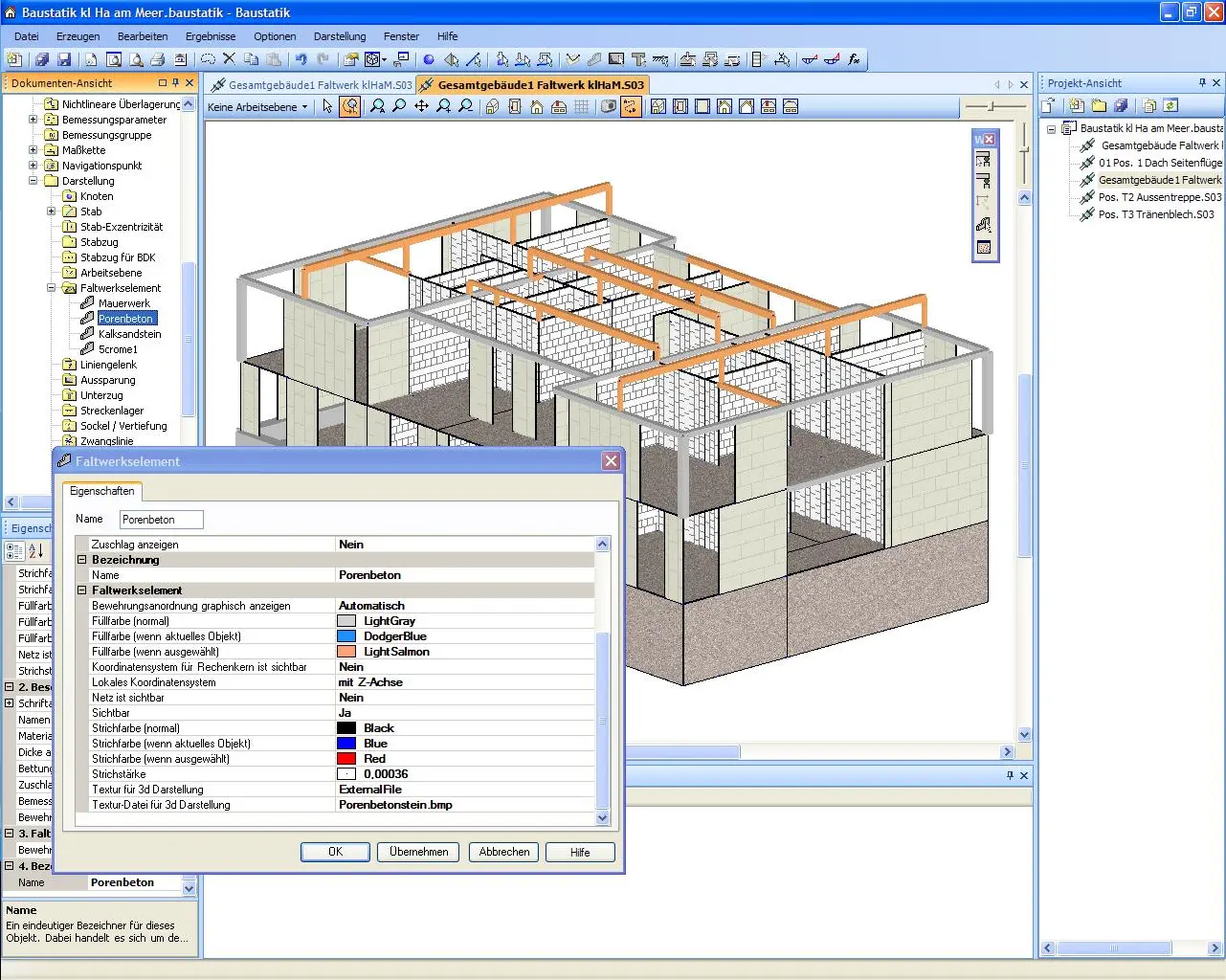Click the formula fx icon
This screenshot has height=980, width=1226.
click(x=854, y=59)
